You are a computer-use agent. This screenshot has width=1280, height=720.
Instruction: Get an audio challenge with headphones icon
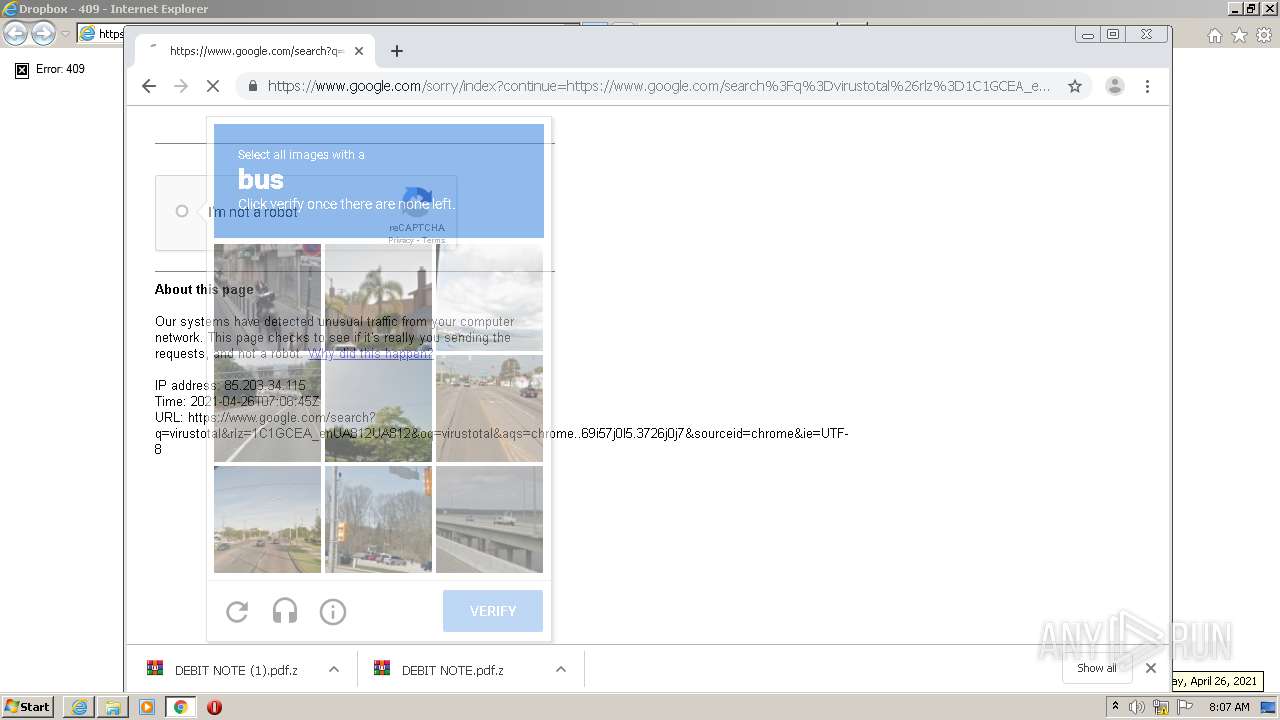click(285, 611)
